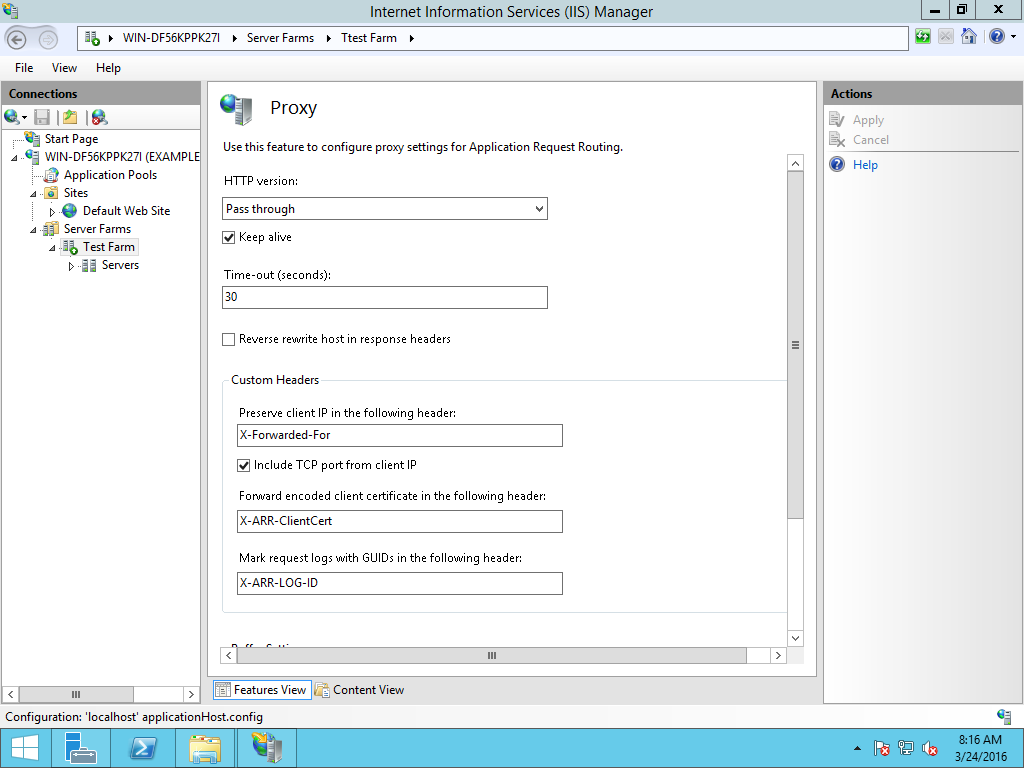The image size is (1024, 768).
Task: Uncheck Include TCP port from client IP
Action: click(x=243, y=464)
